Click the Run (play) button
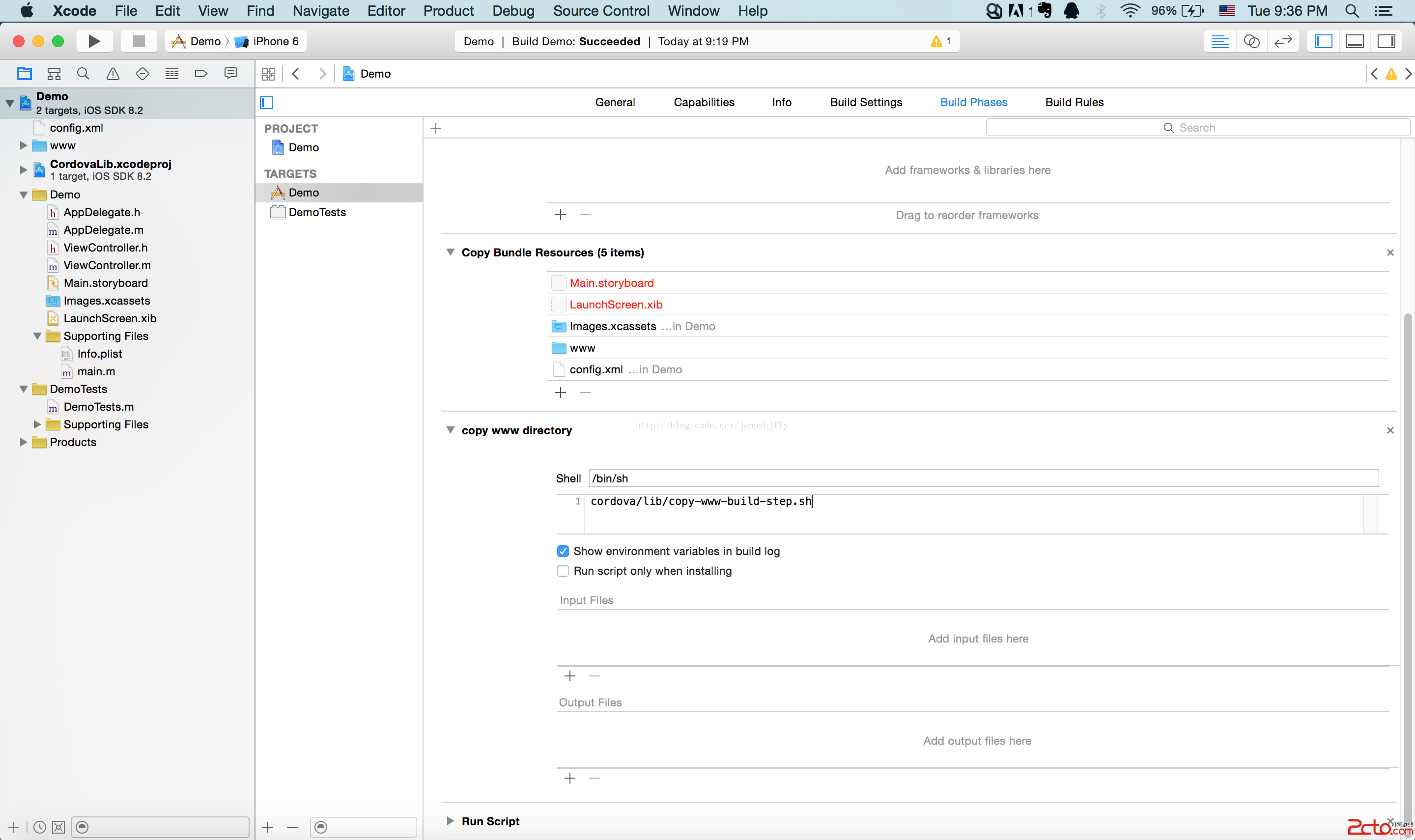1415x840 pixels. 94,41
